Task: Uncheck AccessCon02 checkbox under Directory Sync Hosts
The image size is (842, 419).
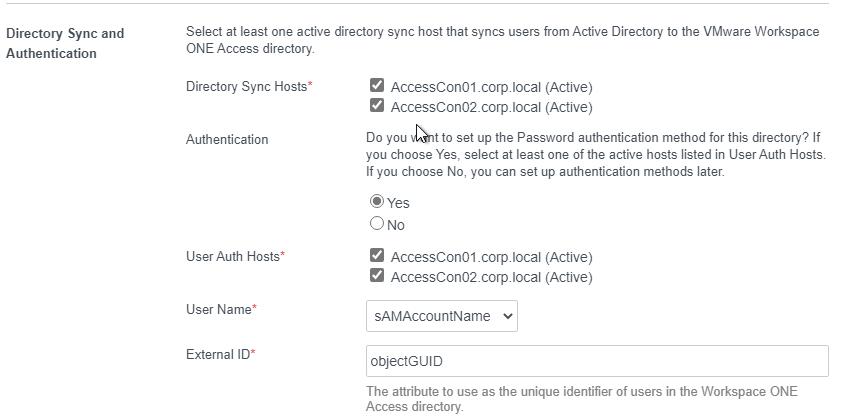Action: point(377,105)
